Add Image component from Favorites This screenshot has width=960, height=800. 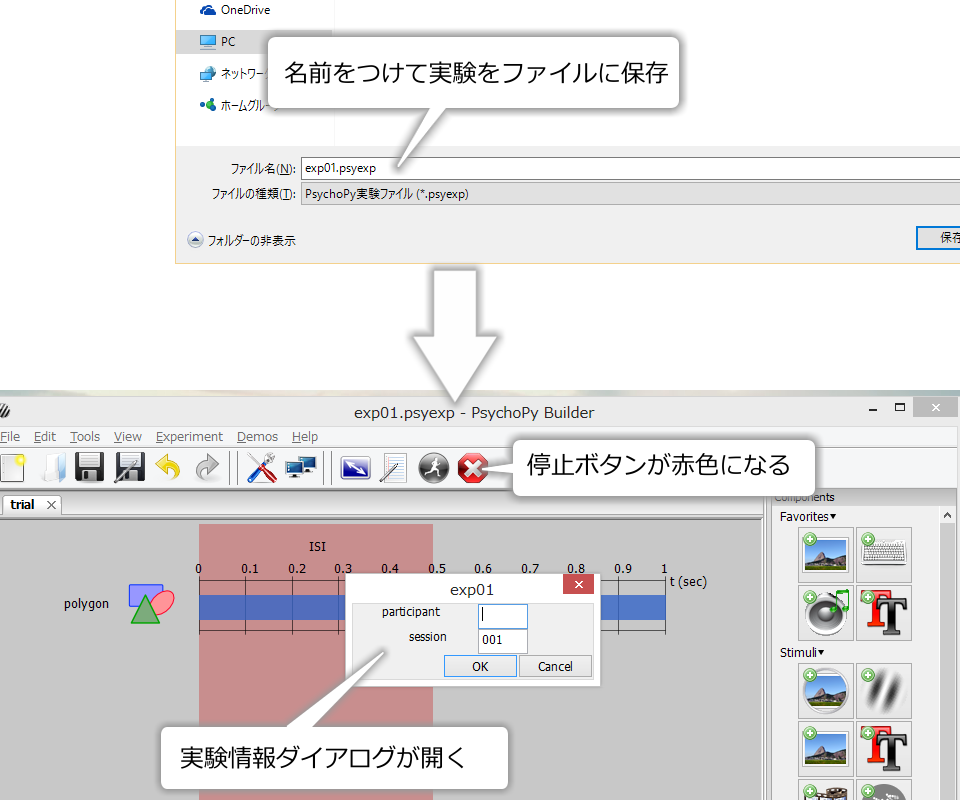pyautogui.click(x=825, y=555)
